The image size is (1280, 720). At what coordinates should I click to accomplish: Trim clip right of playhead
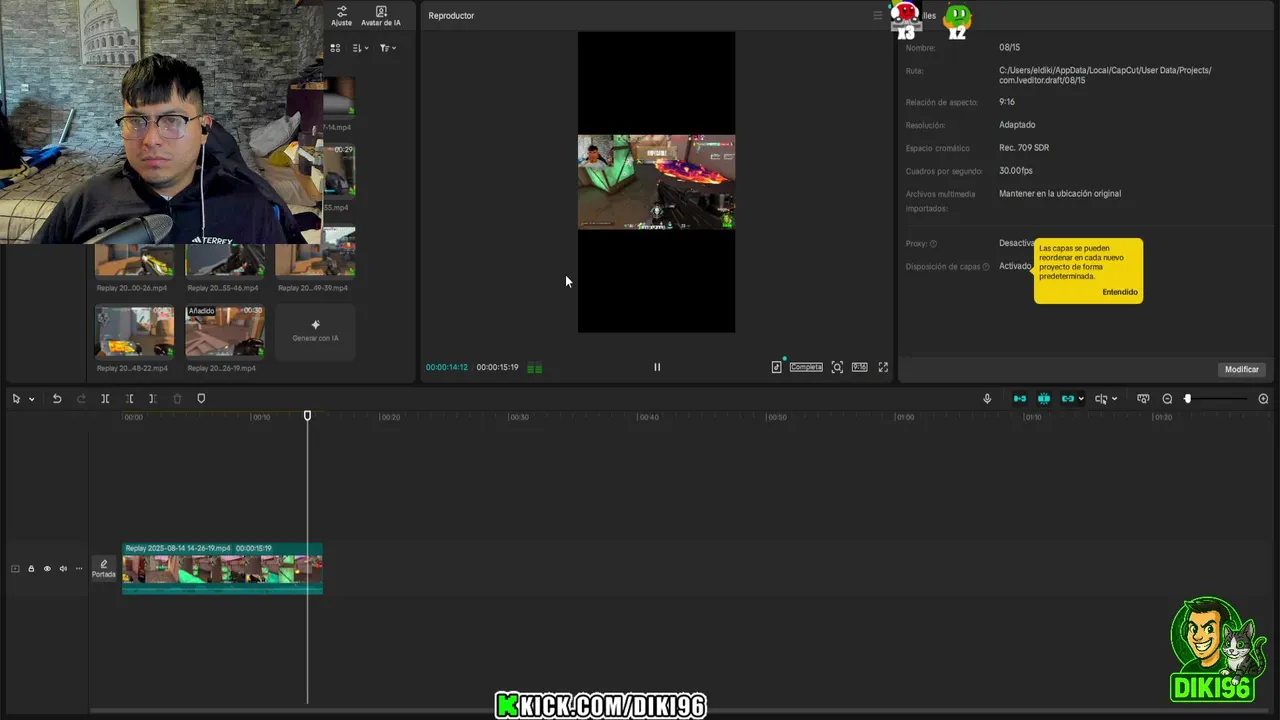(152, 399)
